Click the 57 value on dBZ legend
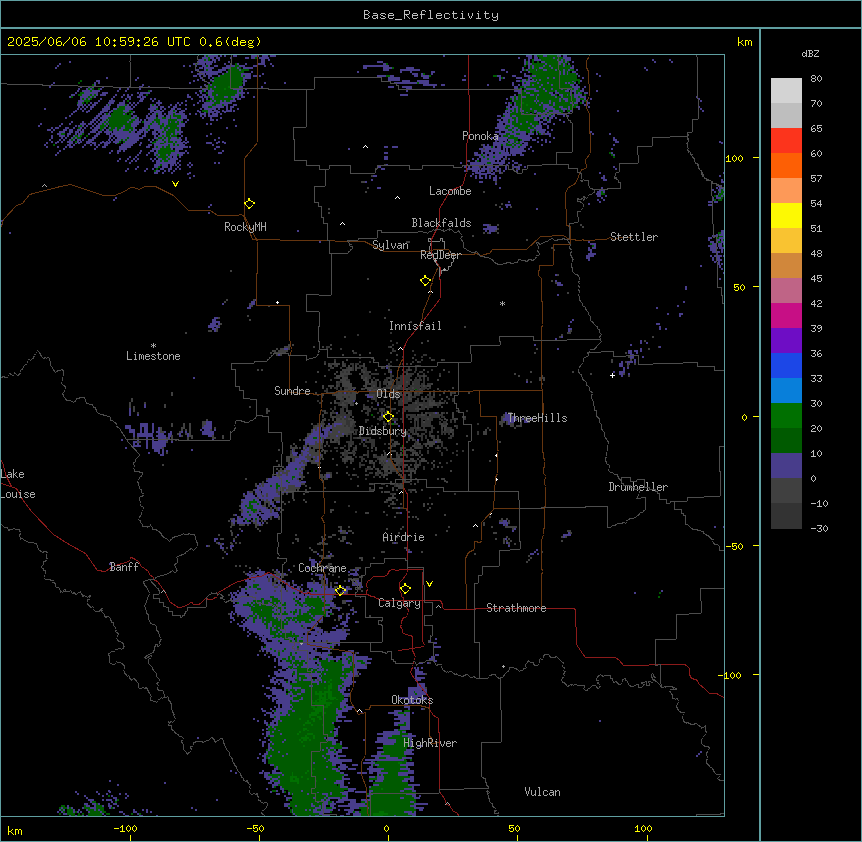The height and width of the screenshot is (842, 862). [816, 179]
